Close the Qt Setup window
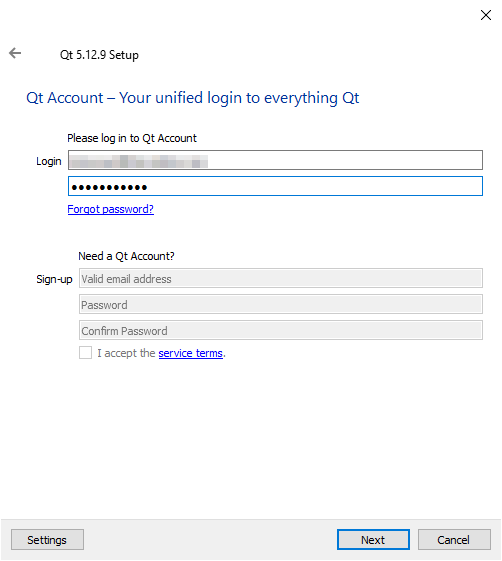Viewport: 502px width, 561px height. point(486,15)
